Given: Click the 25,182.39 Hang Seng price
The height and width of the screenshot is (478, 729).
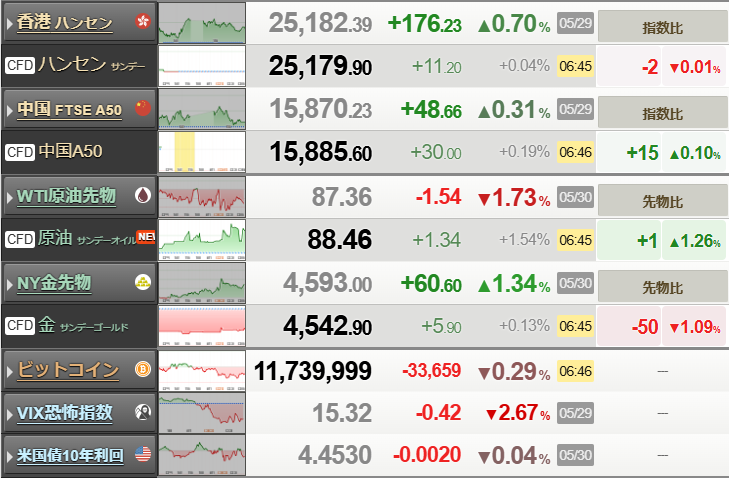Looking at the screenshot, I should [x=320, y=23].
